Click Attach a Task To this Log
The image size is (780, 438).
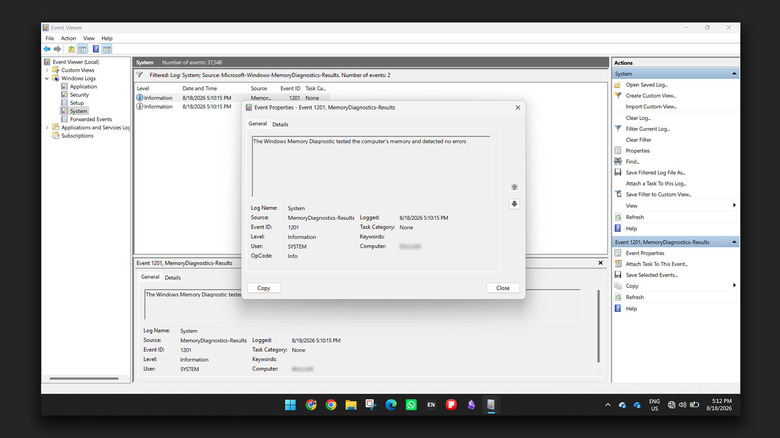tap(656, 184)
